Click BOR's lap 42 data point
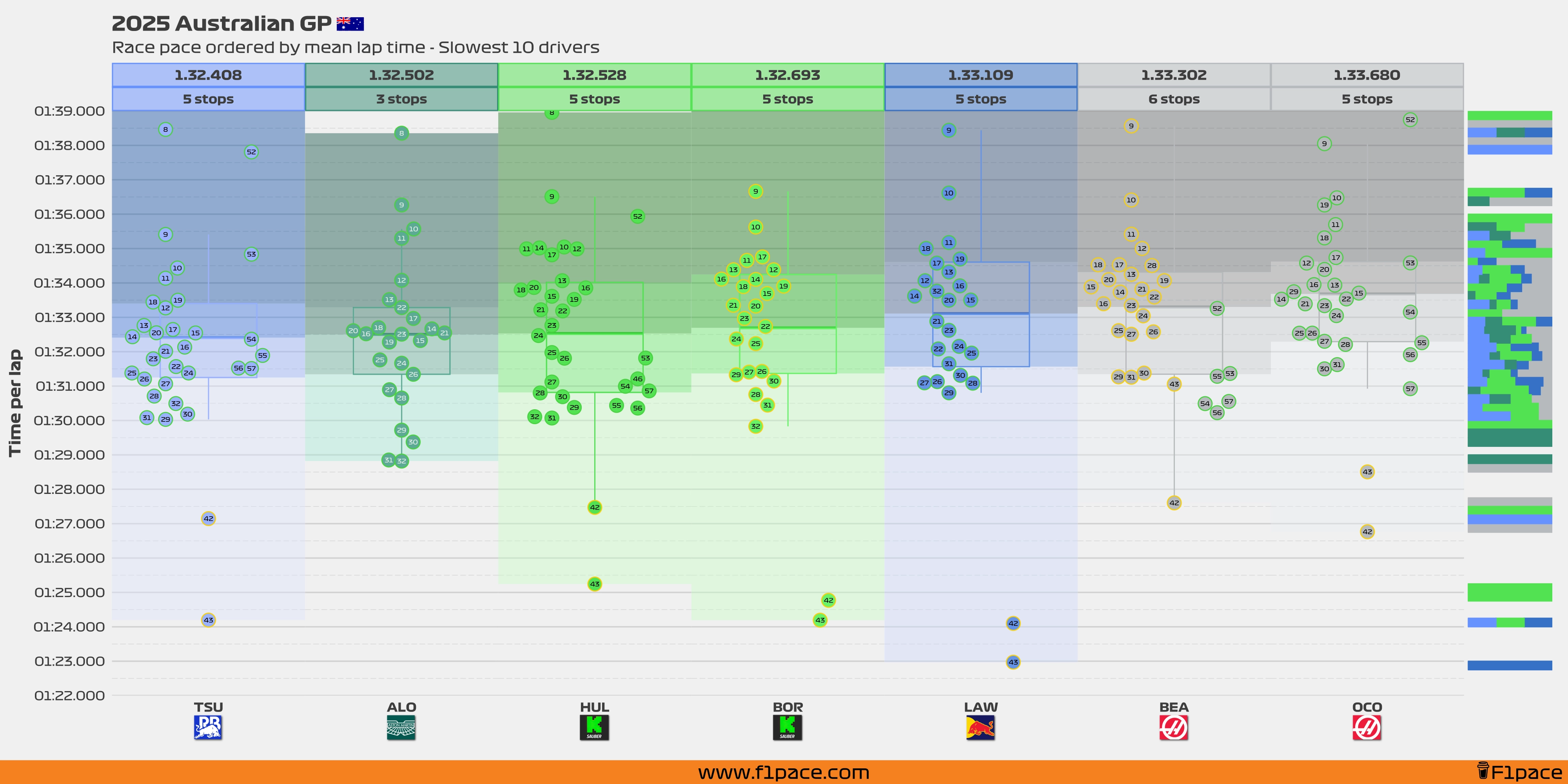 [828, 600]
